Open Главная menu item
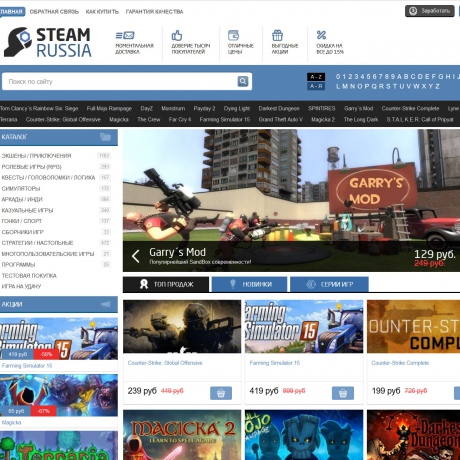The width and height of the screenshot is (460, 460). (12, 12)
